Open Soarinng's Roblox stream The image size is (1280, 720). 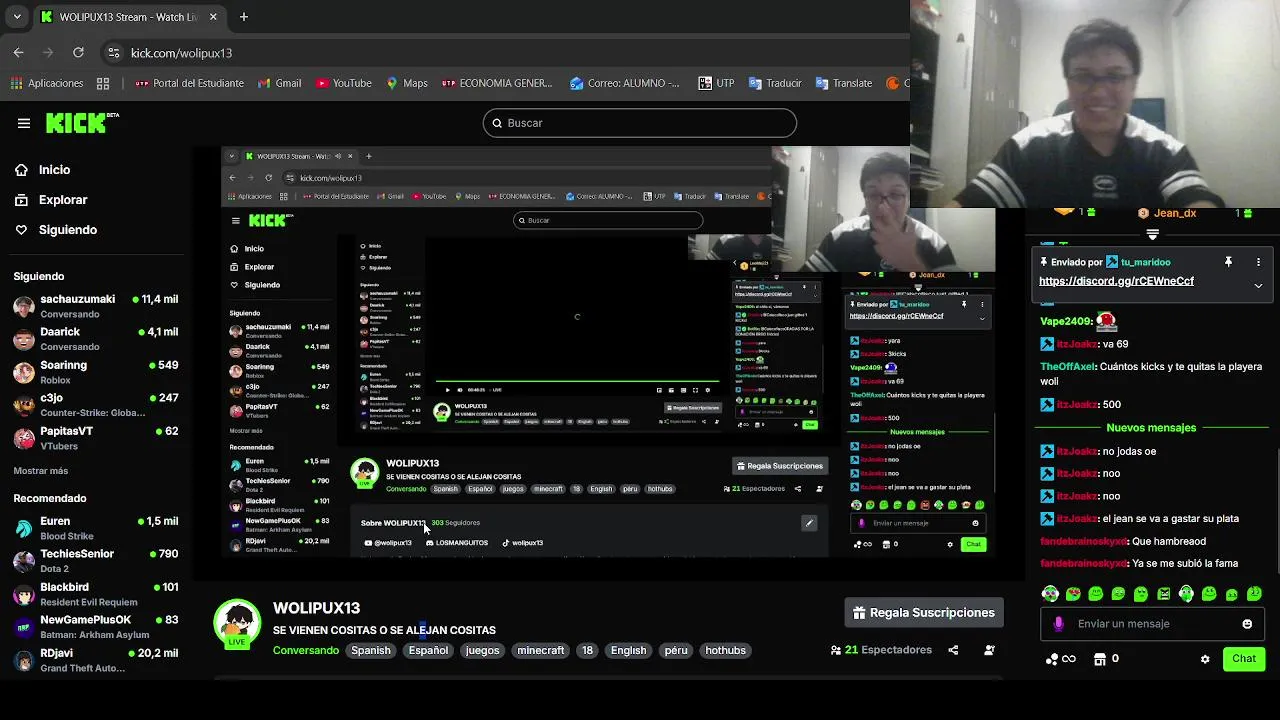[95, 372]
